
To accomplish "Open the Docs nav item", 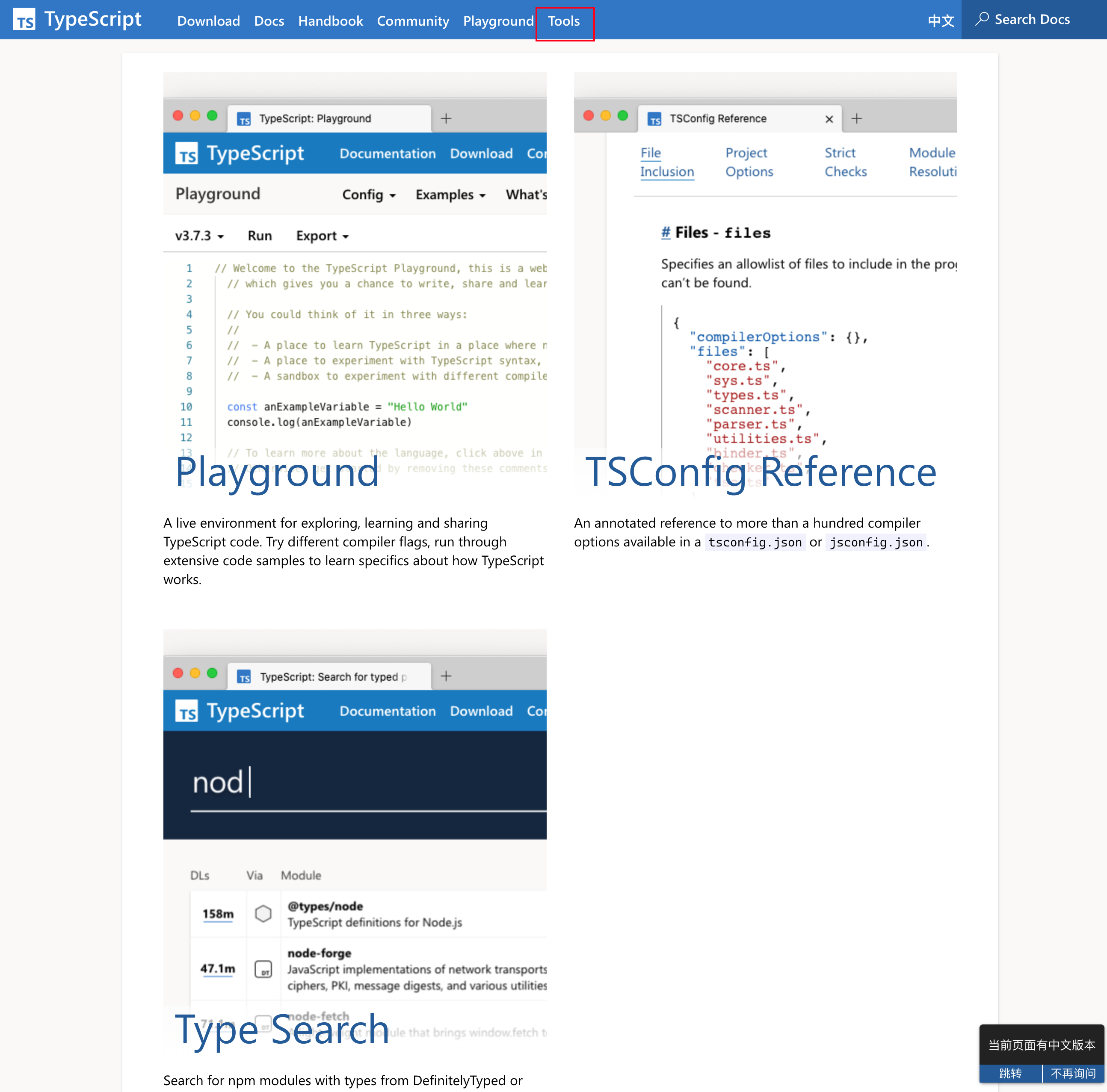I will coord(269,21).
